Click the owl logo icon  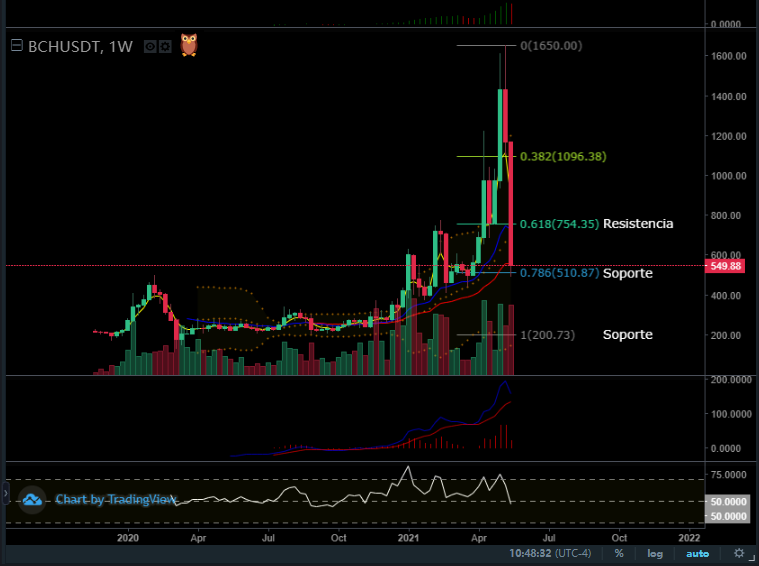coord(189,45)
